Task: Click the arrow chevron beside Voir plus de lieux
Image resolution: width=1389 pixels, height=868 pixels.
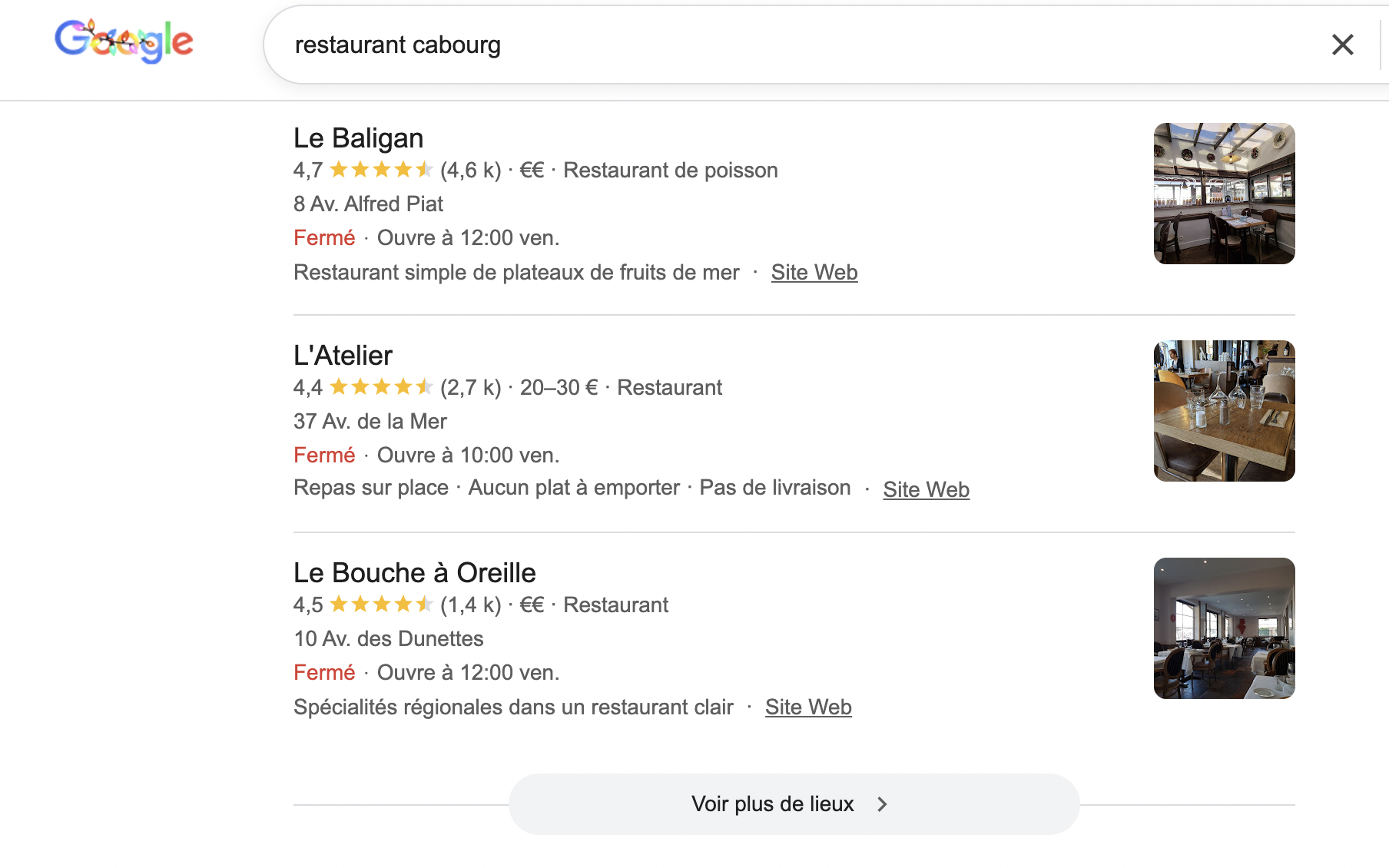Action: pyautogui.click(x=882, y=804)
